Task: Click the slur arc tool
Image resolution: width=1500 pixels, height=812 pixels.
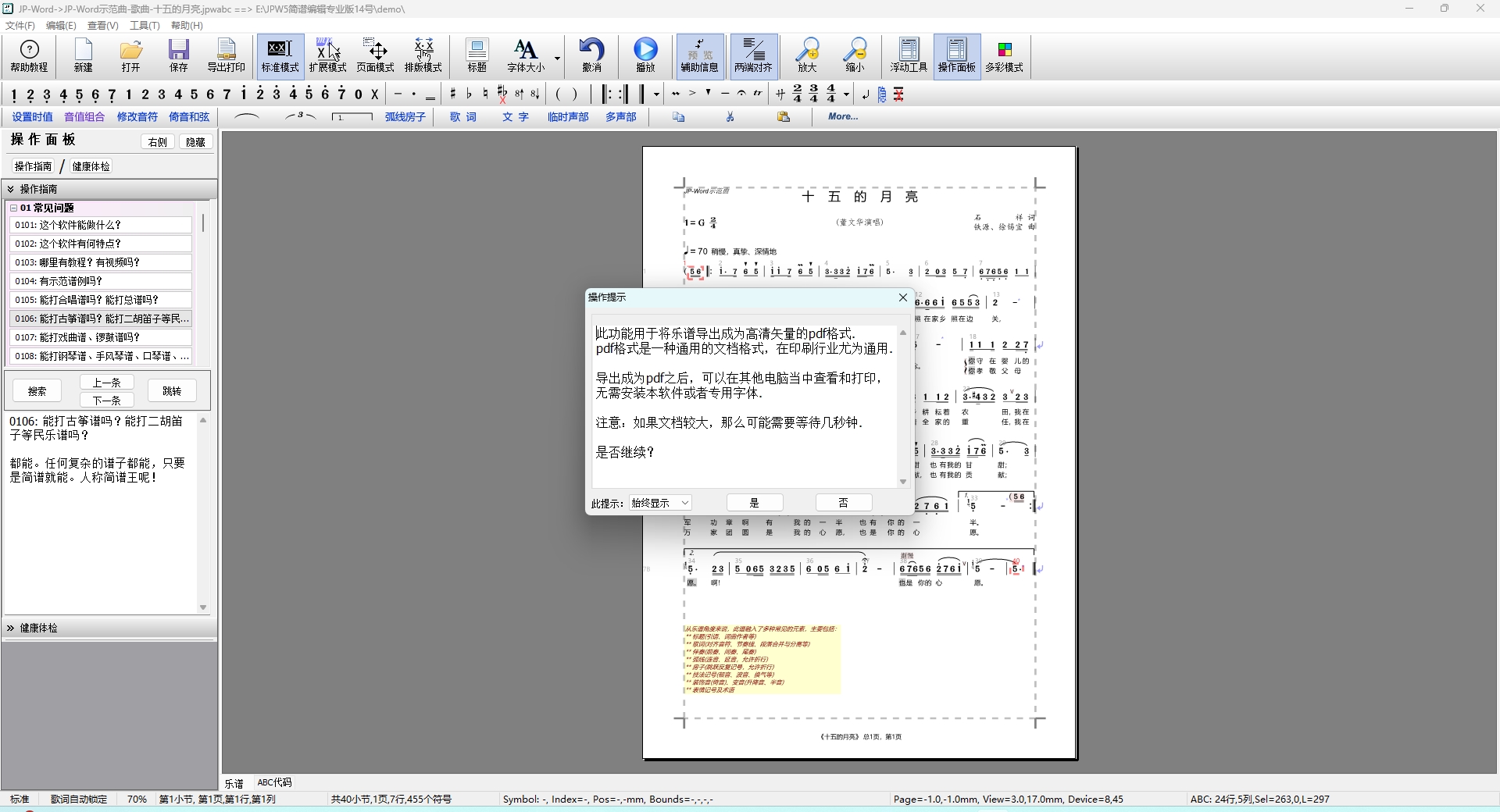Action: click(x=247, y=117)
